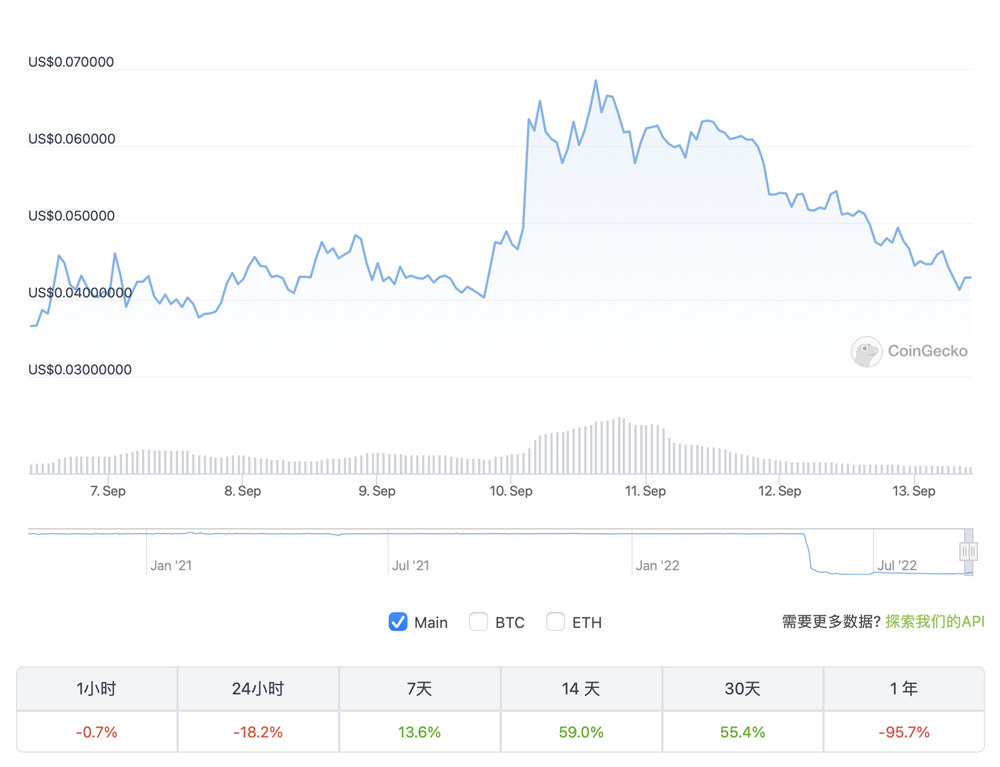Viewport: 1000px width, 767px height.
Task: Click the drag handle on the range selector
Action: pos(968,552)
